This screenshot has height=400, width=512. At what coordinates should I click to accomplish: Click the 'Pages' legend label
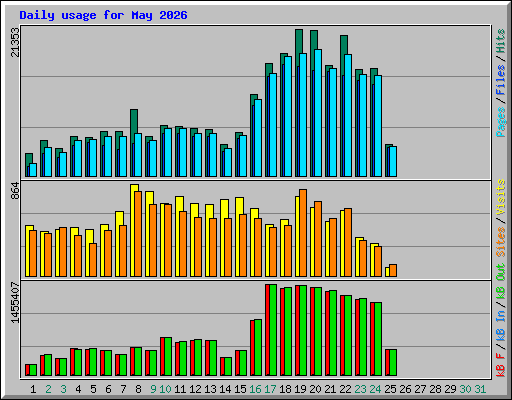(500, 122)
